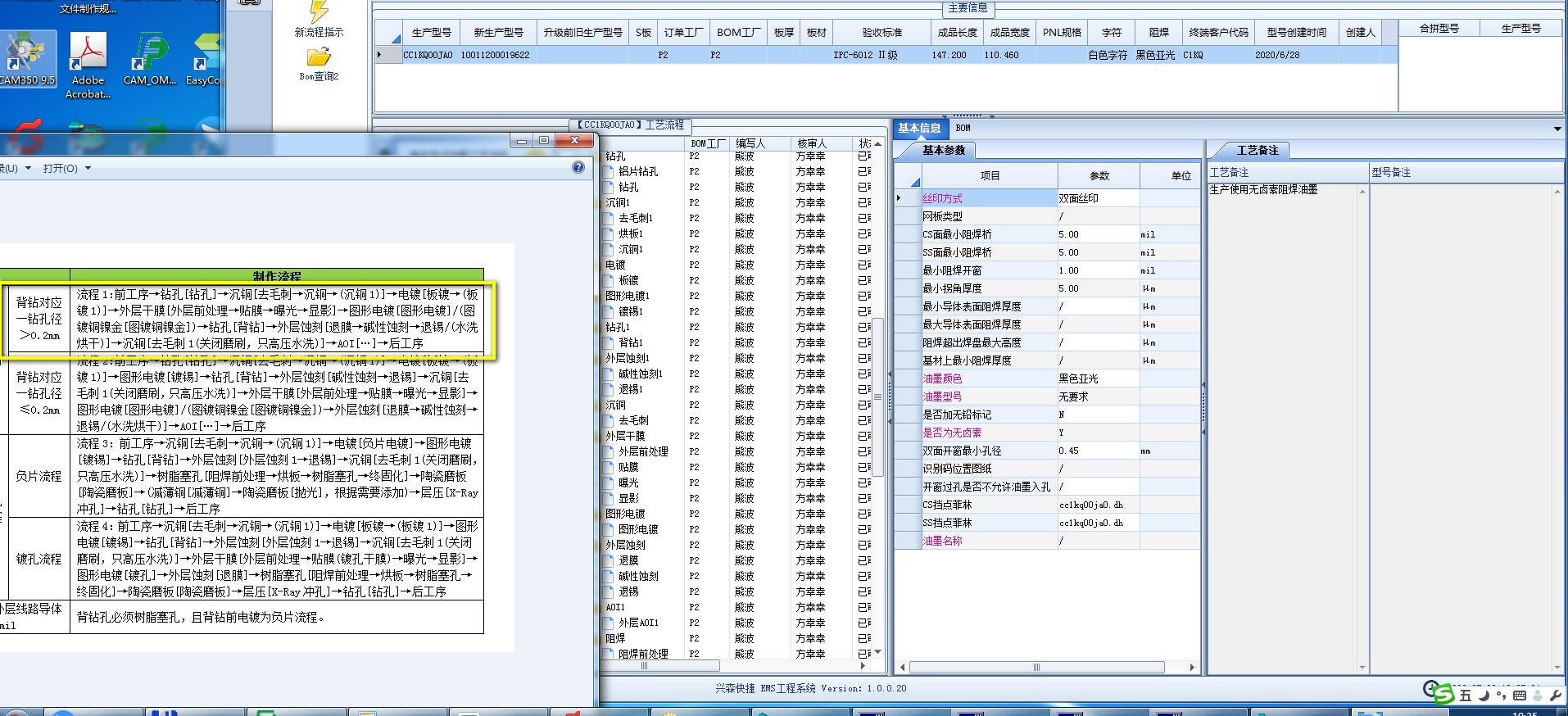Screen dimensions: 1568x716
Task: Select the 丝印方式 parameter row
Action: pyautogui.click(x=1047, y=198)
